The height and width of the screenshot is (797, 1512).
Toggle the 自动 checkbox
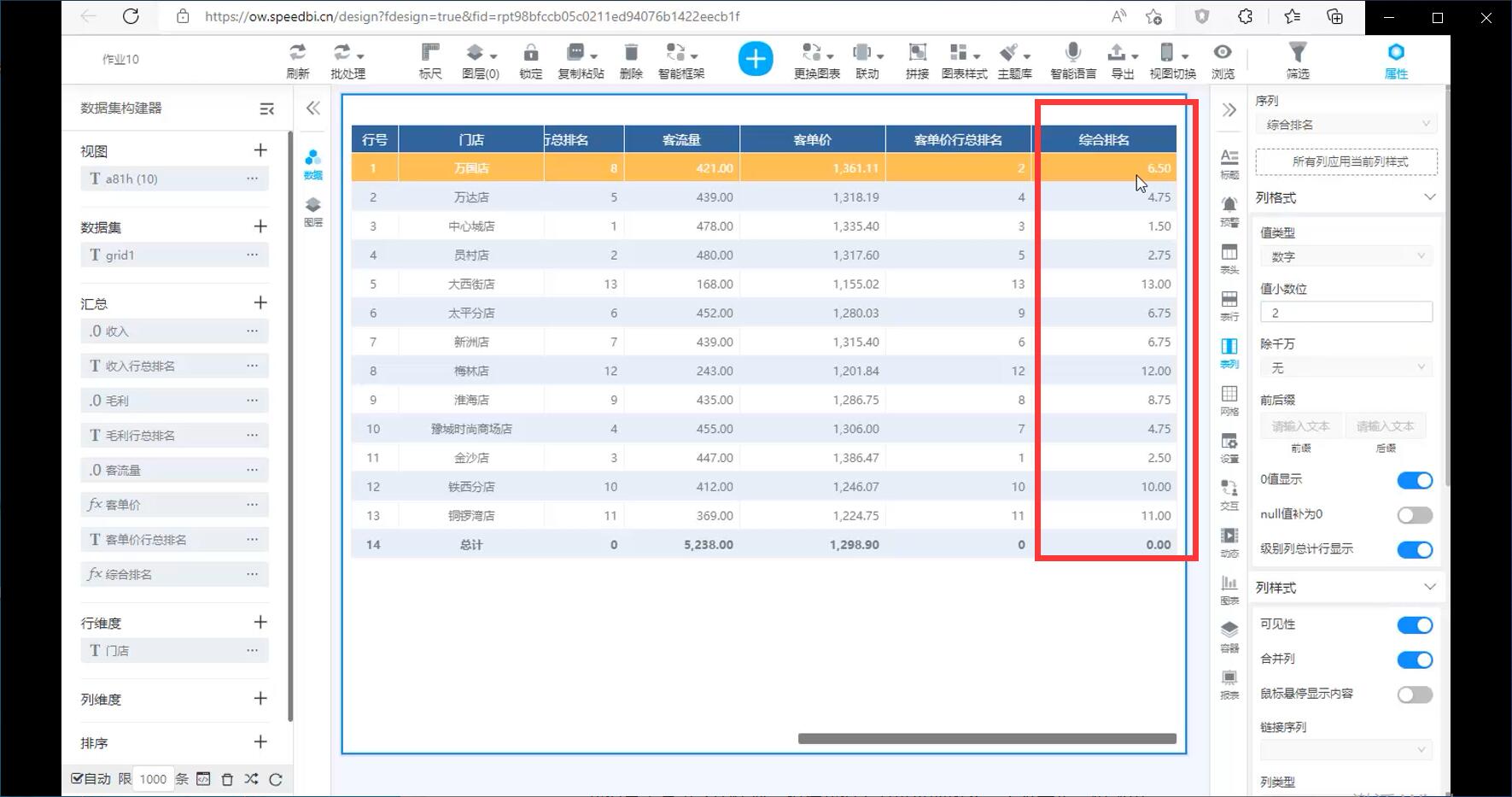[x=78, y=778]
